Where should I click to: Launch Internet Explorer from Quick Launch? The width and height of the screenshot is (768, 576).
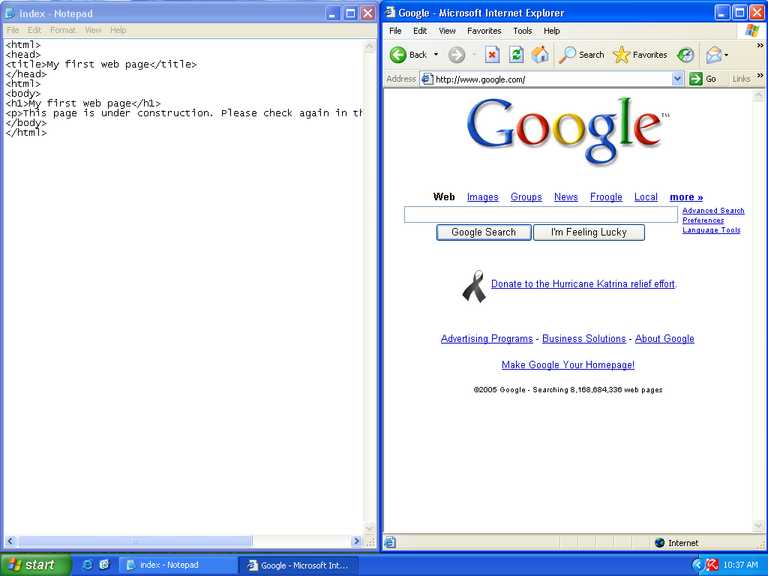(x=88, y=565)
